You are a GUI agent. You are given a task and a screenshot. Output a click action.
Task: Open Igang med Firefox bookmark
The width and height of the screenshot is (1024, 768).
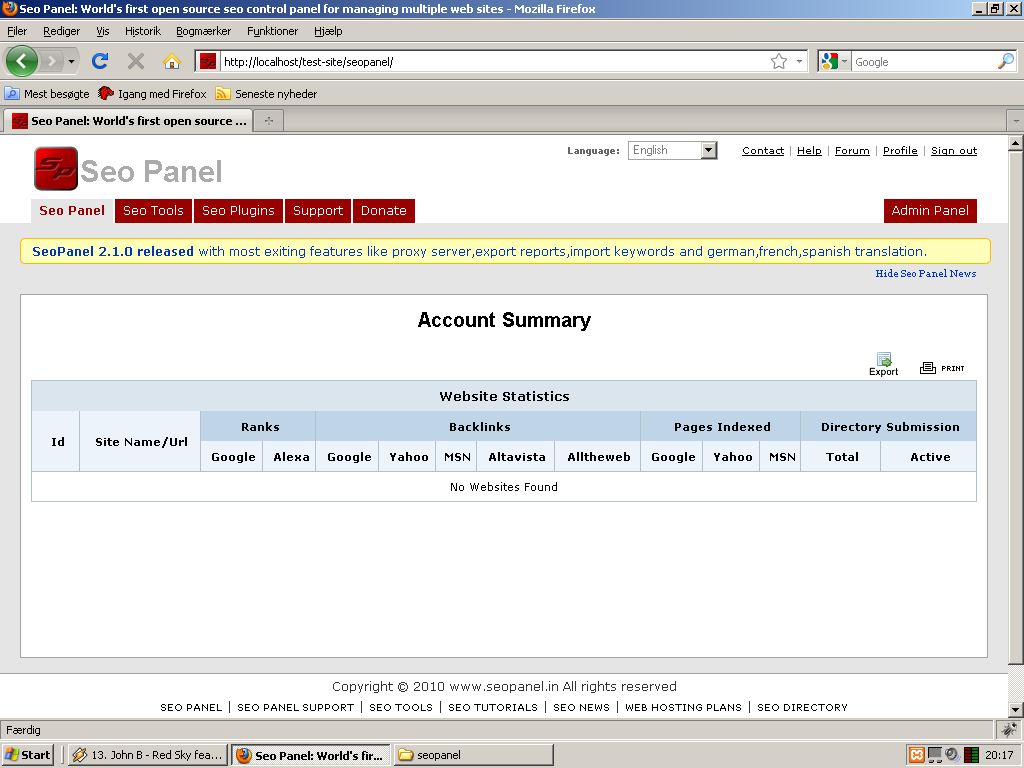(x=152, y=94)
